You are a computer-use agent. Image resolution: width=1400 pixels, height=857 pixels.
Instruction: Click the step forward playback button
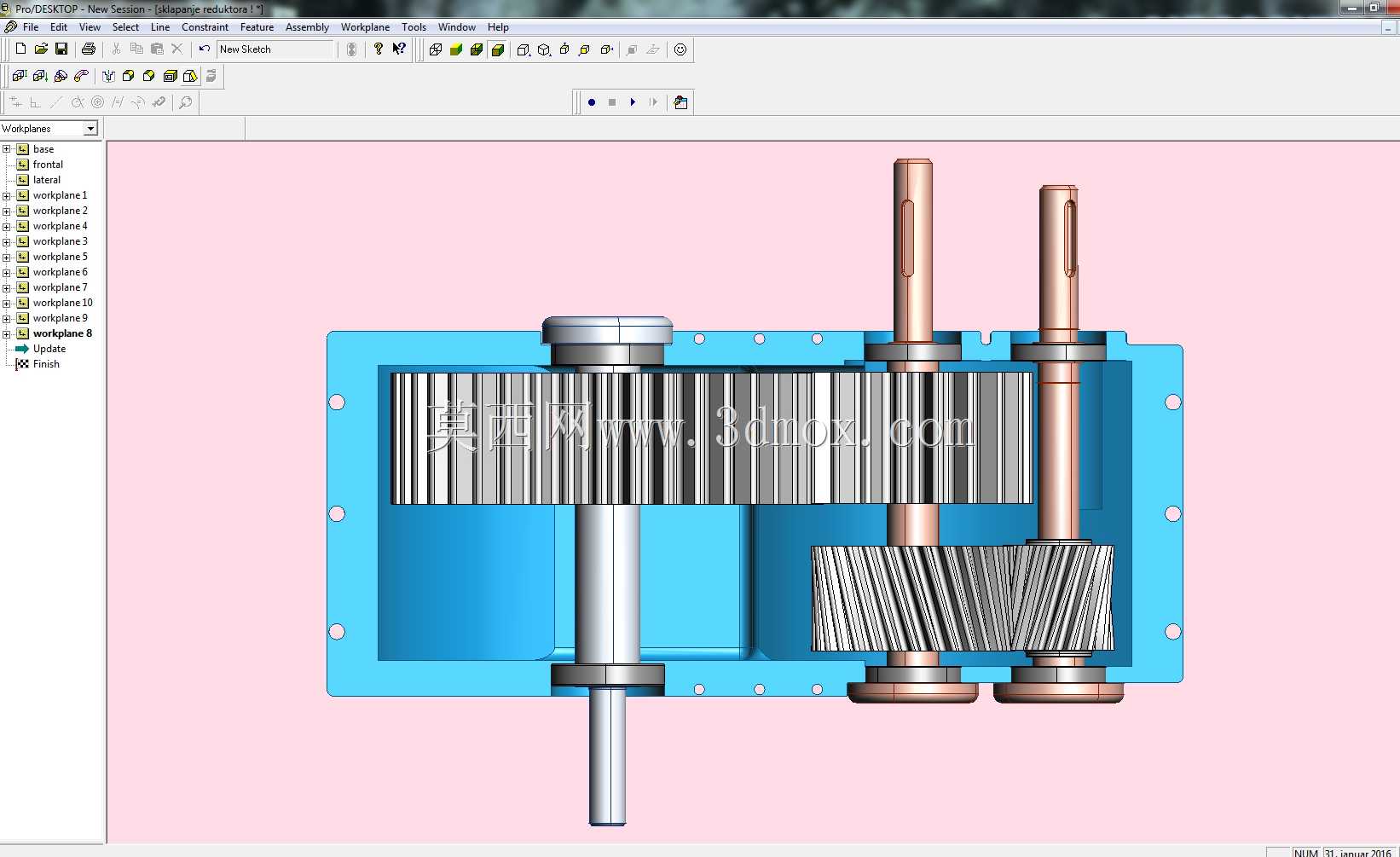pyautogui.click(x=654, y=102)
